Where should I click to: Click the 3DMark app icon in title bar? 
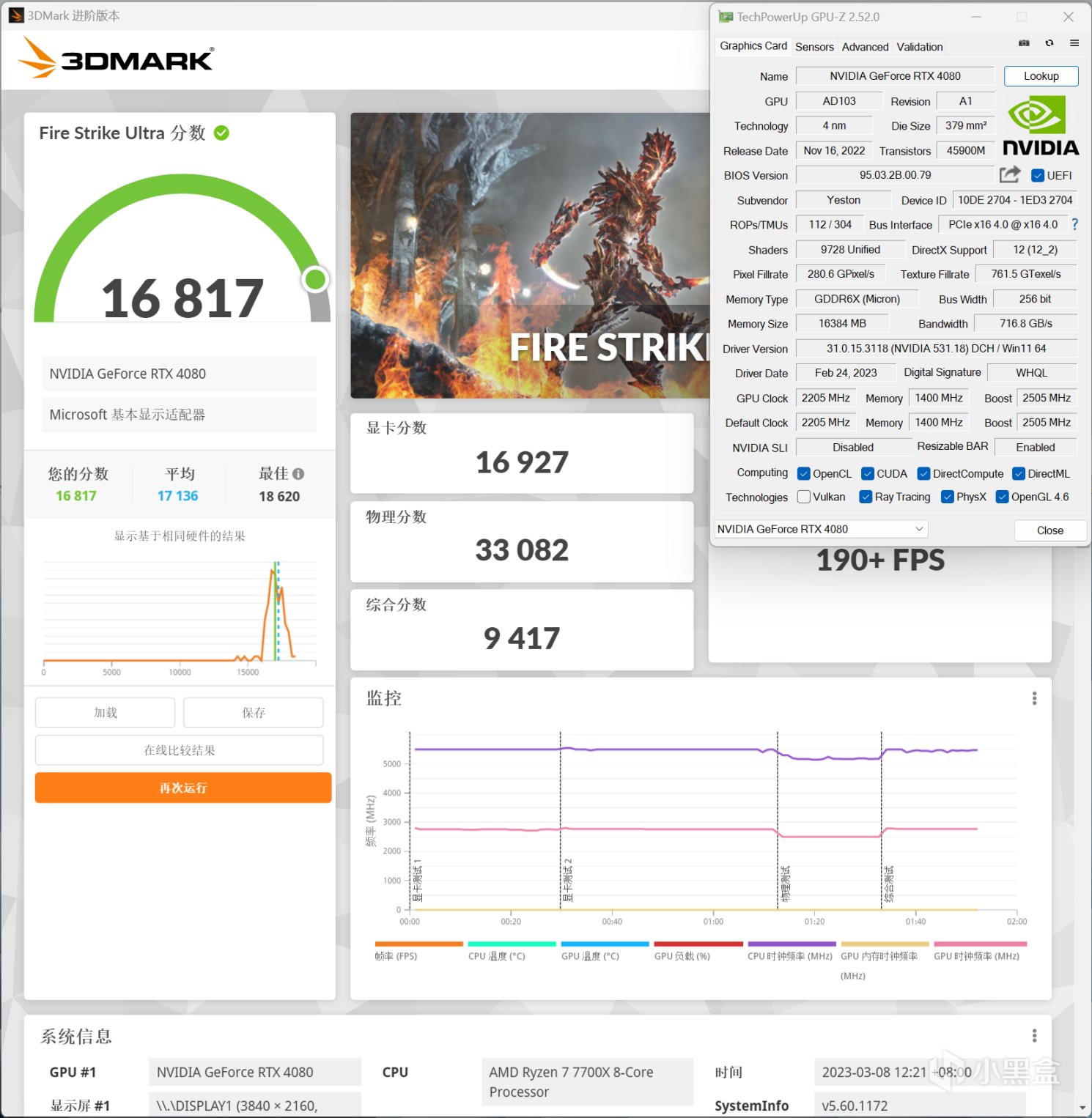coord(16,15)
